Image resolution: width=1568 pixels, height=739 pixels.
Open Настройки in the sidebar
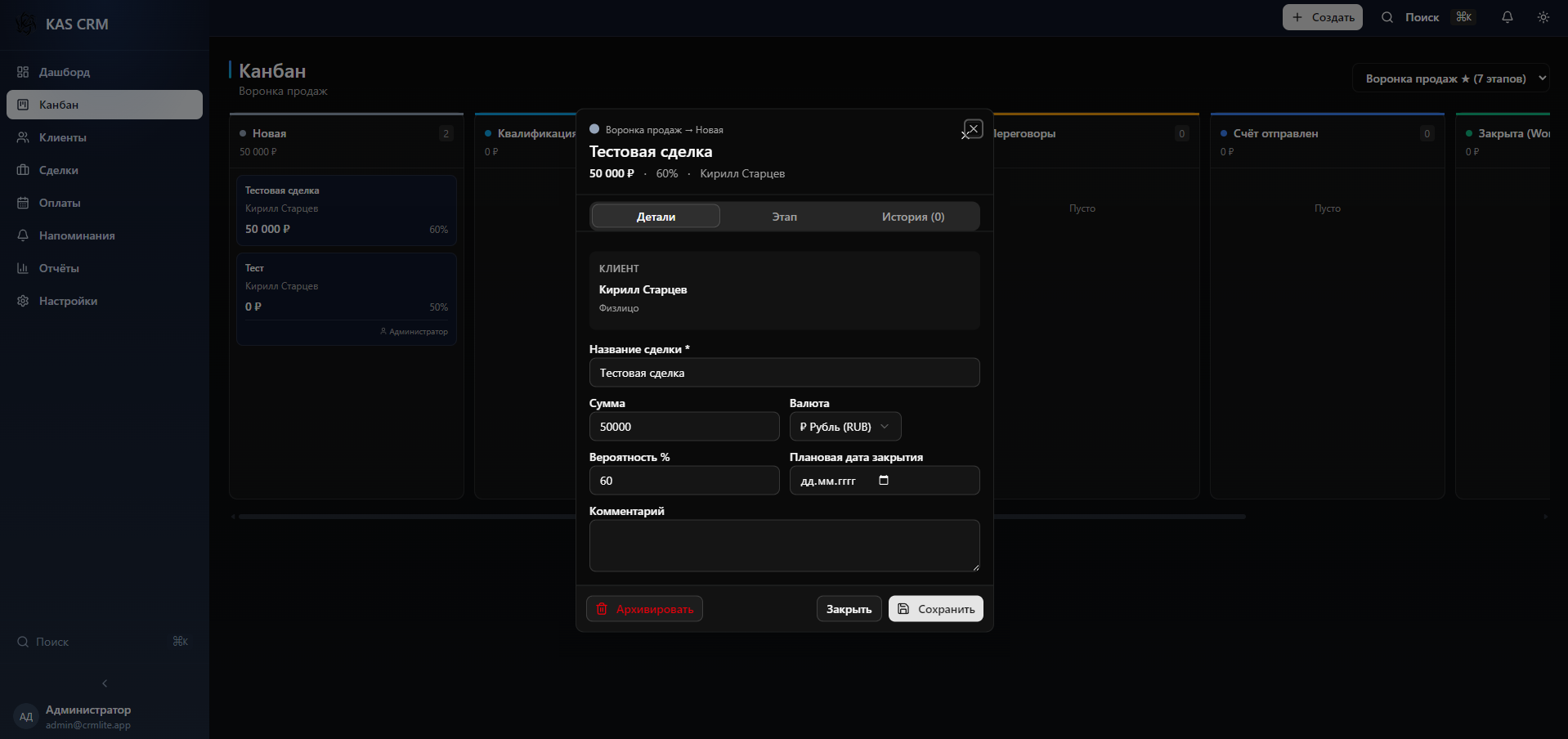point(105,301)
